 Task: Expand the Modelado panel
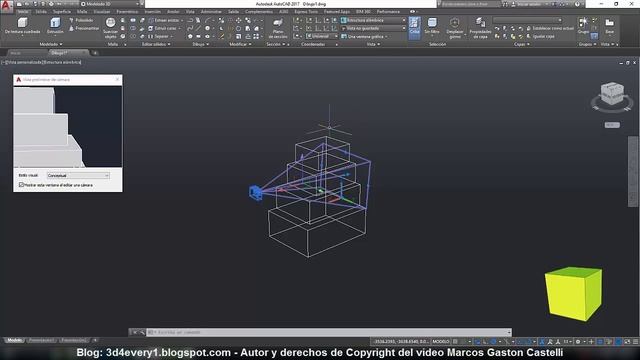coord(51,44)
